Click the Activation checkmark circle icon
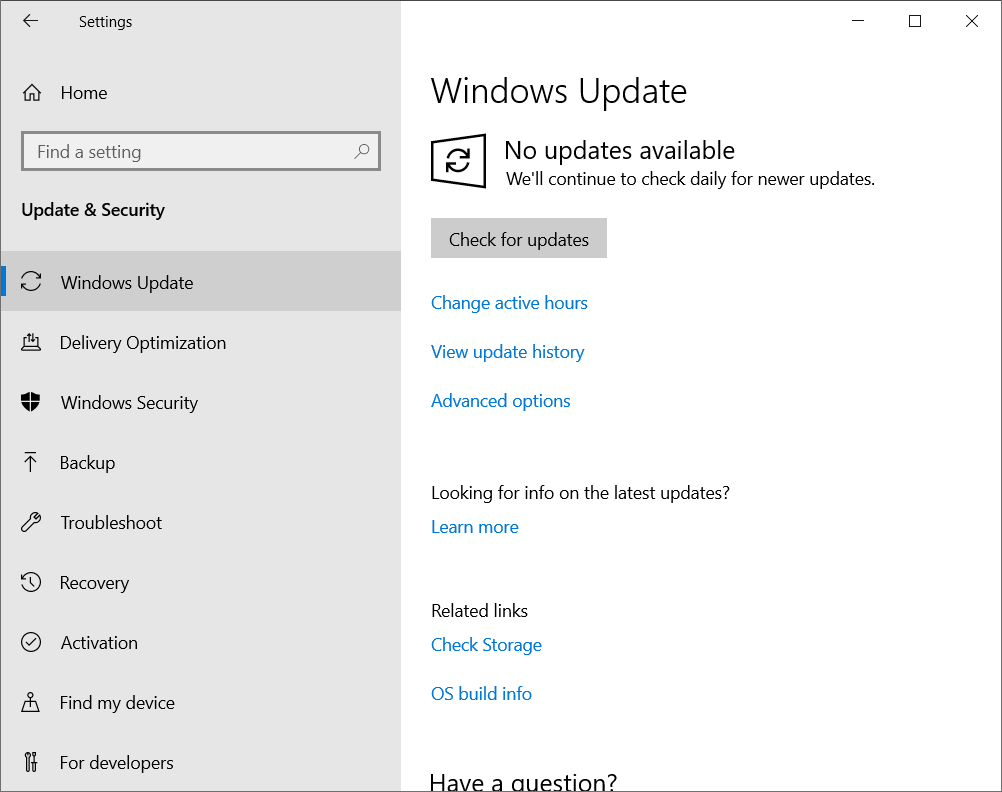The width and height of the screenshot is (1002, 792). 31,642
